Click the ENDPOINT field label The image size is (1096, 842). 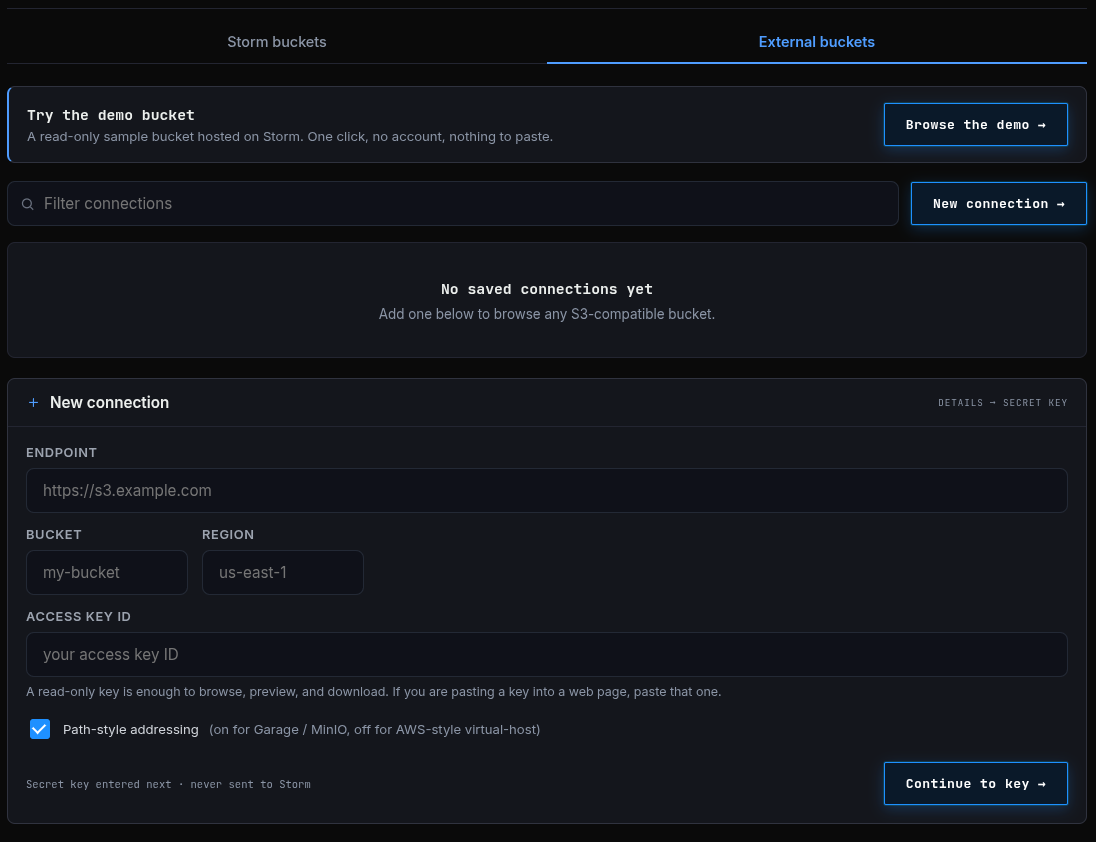coord(62,453)
